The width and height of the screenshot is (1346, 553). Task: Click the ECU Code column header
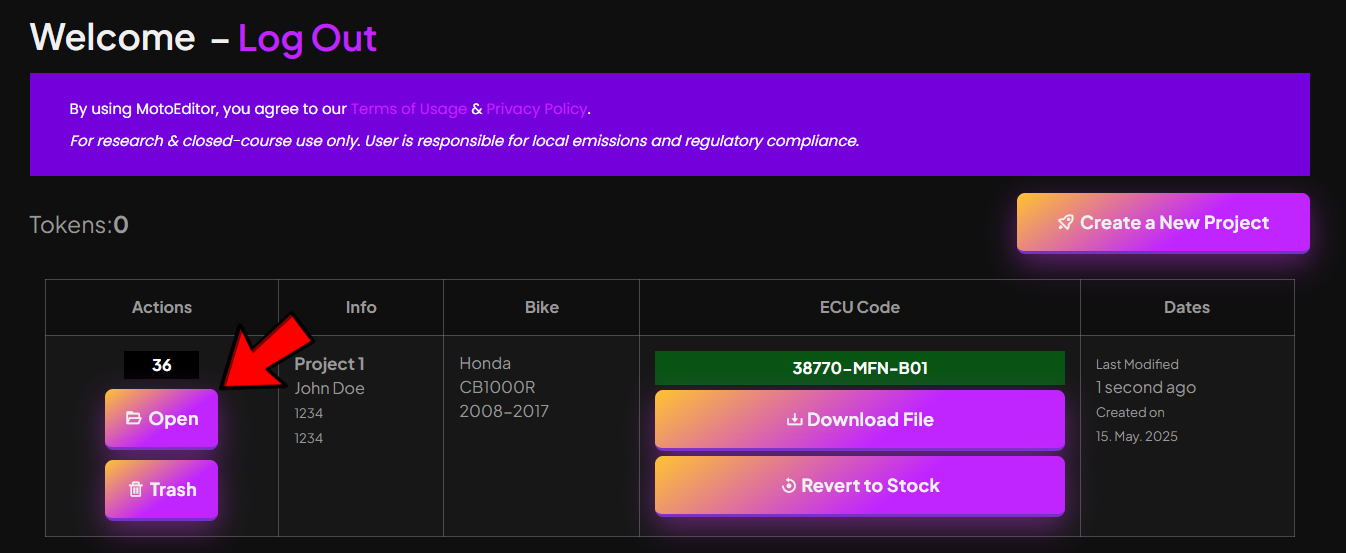coord(860,307)
